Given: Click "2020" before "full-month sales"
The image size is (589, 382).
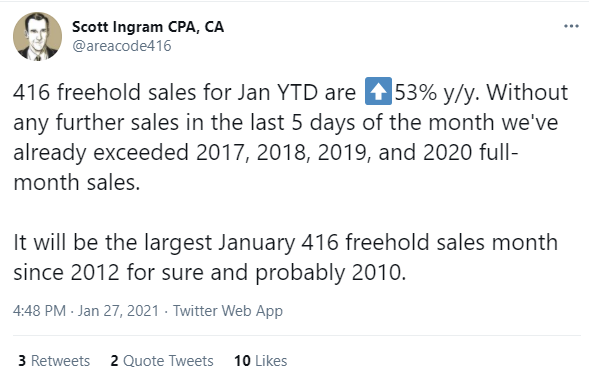Looking at the screenshot, I should (448, 152).
